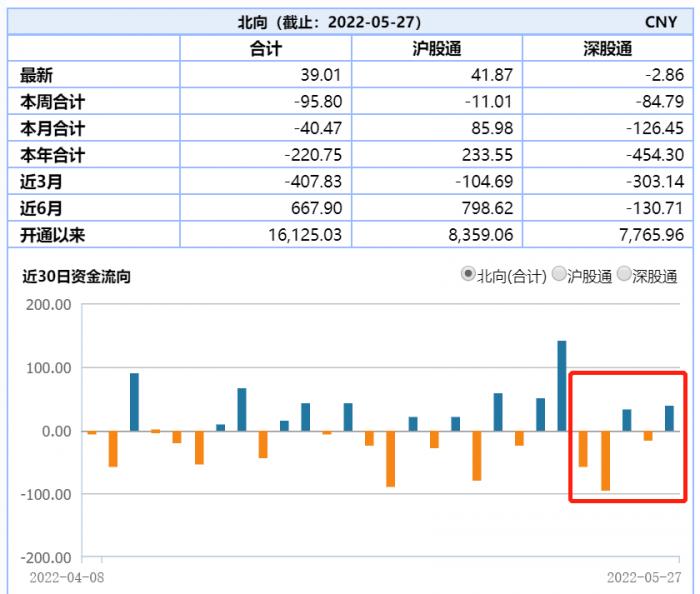This screenshot has width=700, height=594.
Task: Click the 开通以来 row label
Action: [x=52, y=235]
